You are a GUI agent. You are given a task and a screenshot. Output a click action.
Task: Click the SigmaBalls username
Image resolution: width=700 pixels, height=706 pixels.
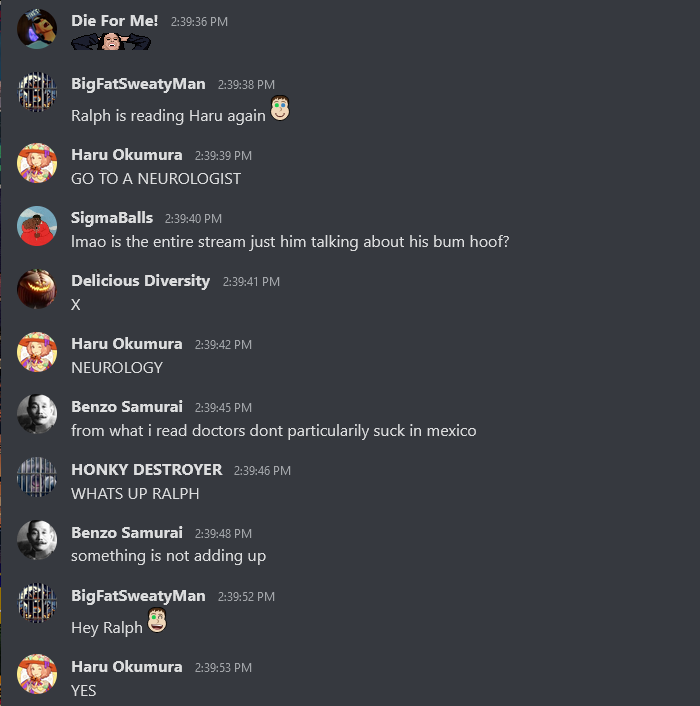click(x=112, y=218)
